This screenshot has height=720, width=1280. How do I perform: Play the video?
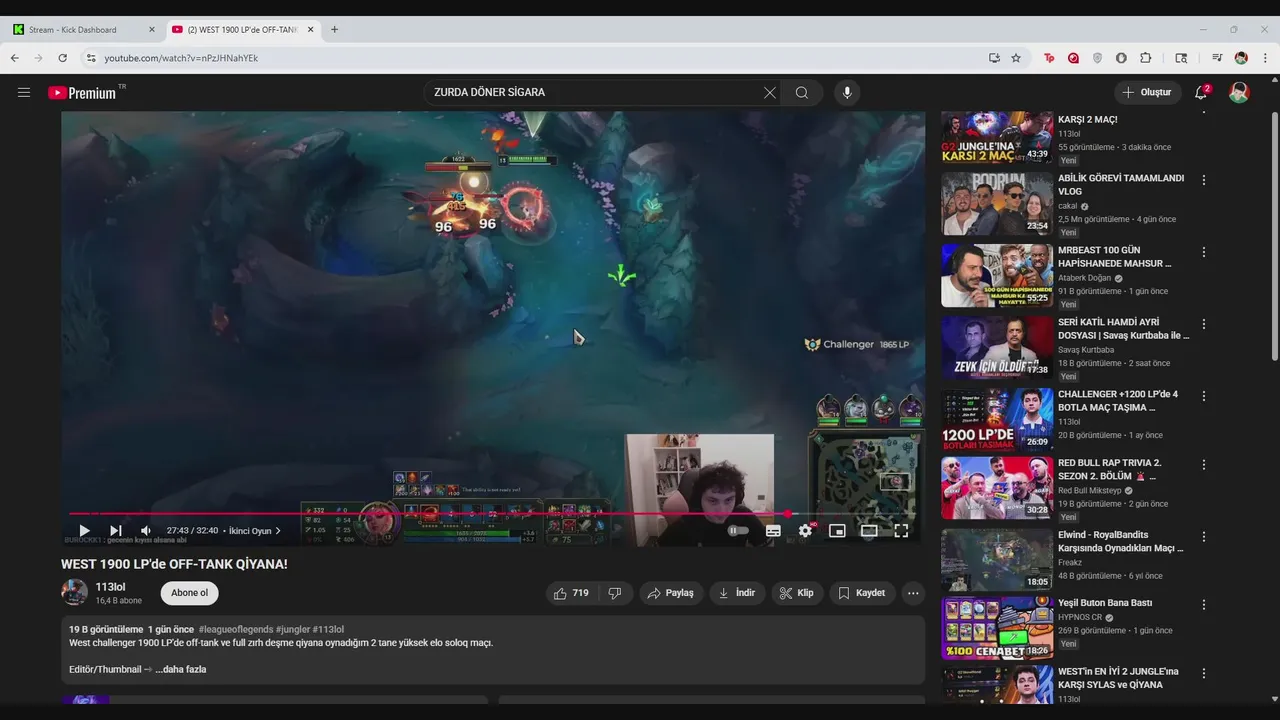[84, 531]
